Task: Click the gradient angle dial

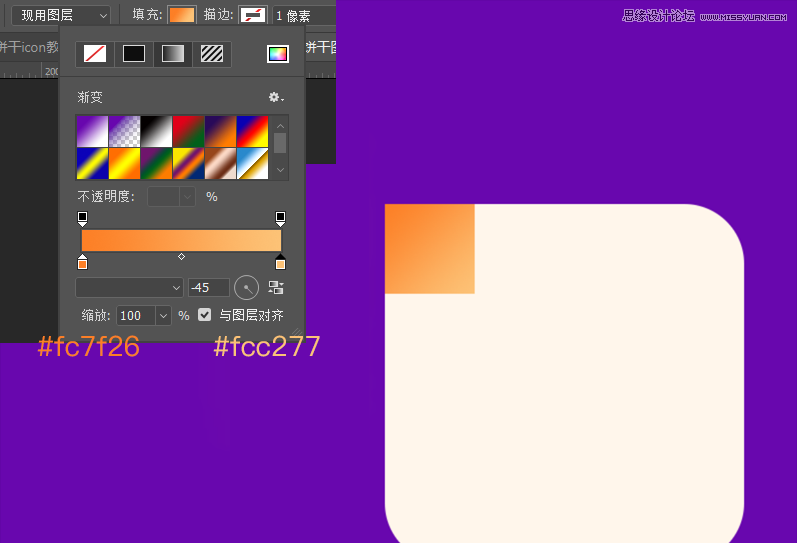Action: (247, 288)
